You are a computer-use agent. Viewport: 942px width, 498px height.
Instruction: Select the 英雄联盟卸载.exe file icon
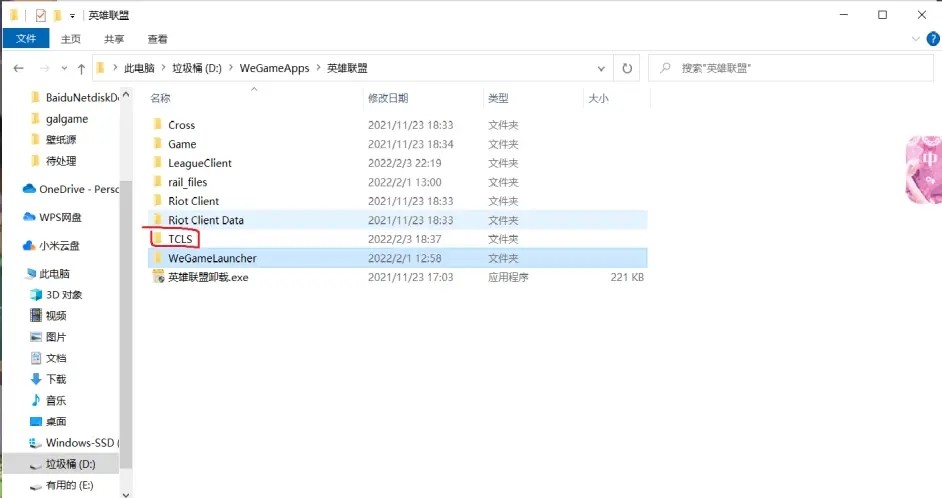tap(158, 277)
